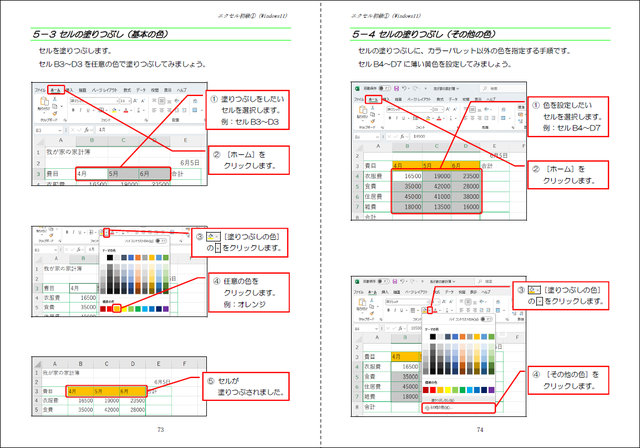Click Format Painter brush in 5-3 step ① screenshot
The height and width of the screenshot is (448, 640).
pos(55,113)
